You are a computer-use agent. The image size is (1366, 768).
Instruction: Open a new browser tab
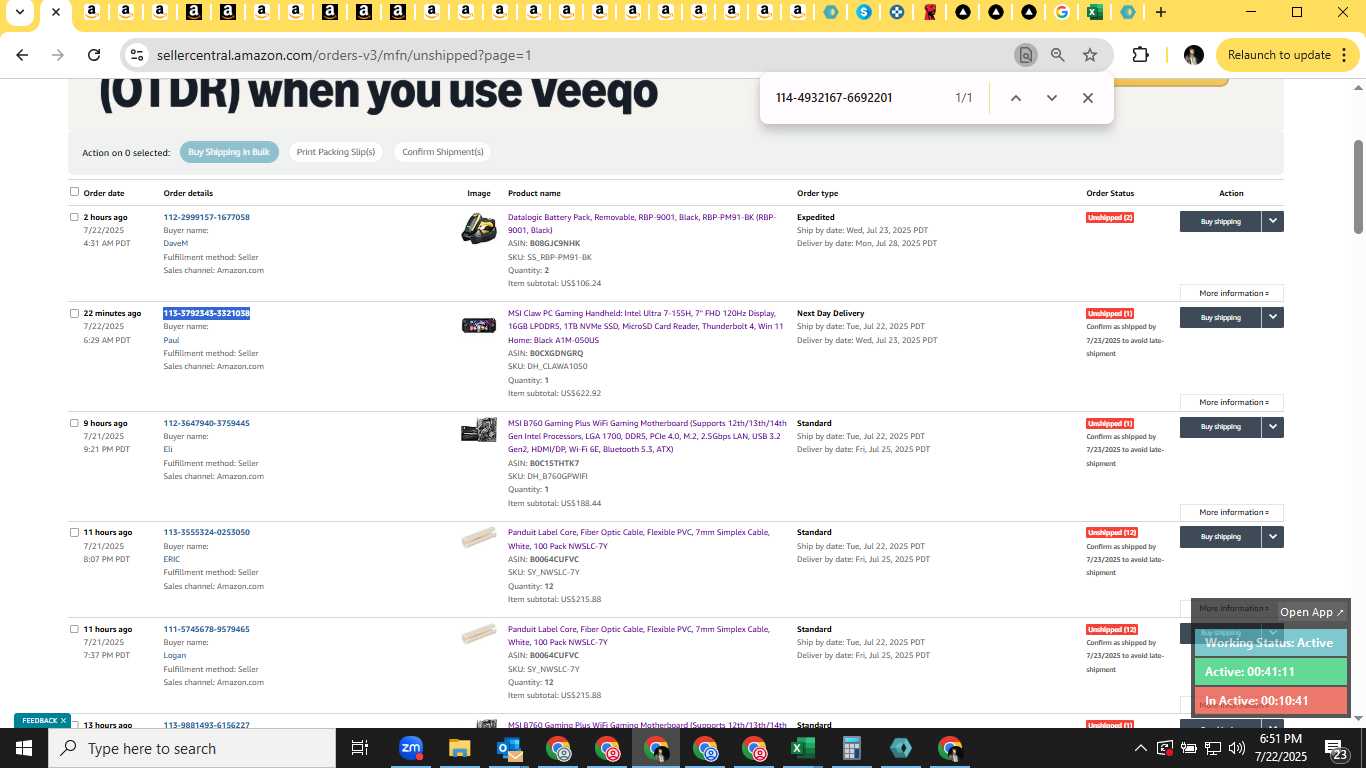(1160, 12)
